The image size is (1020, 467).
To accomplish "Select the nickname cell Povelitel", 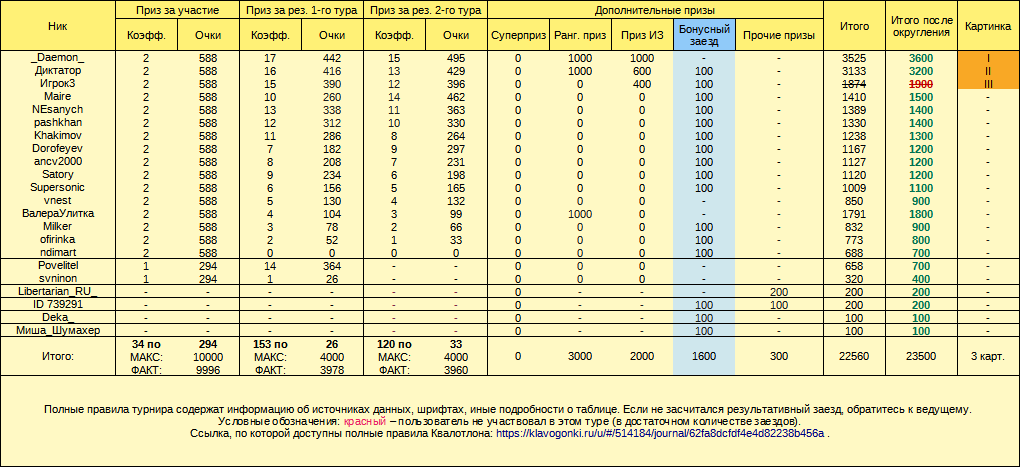I will click(57, 265).
